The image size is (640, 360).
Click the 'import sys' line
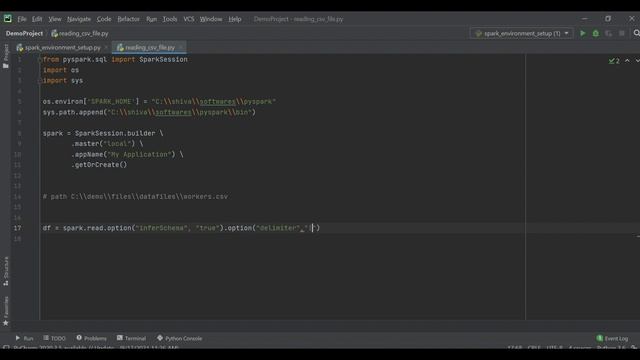[63, 81]
